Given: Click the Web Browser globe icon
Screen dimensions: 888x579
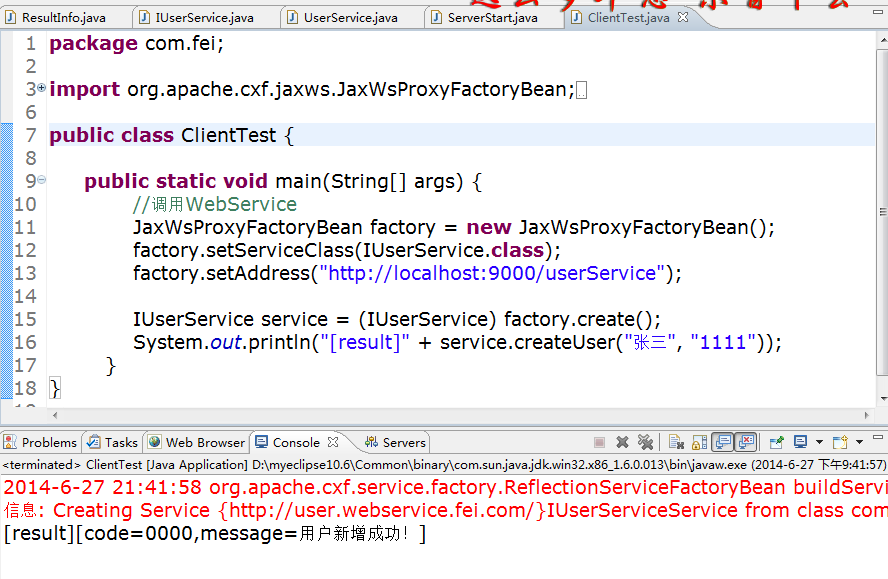Looking at the screenshot, I should 155,442.
